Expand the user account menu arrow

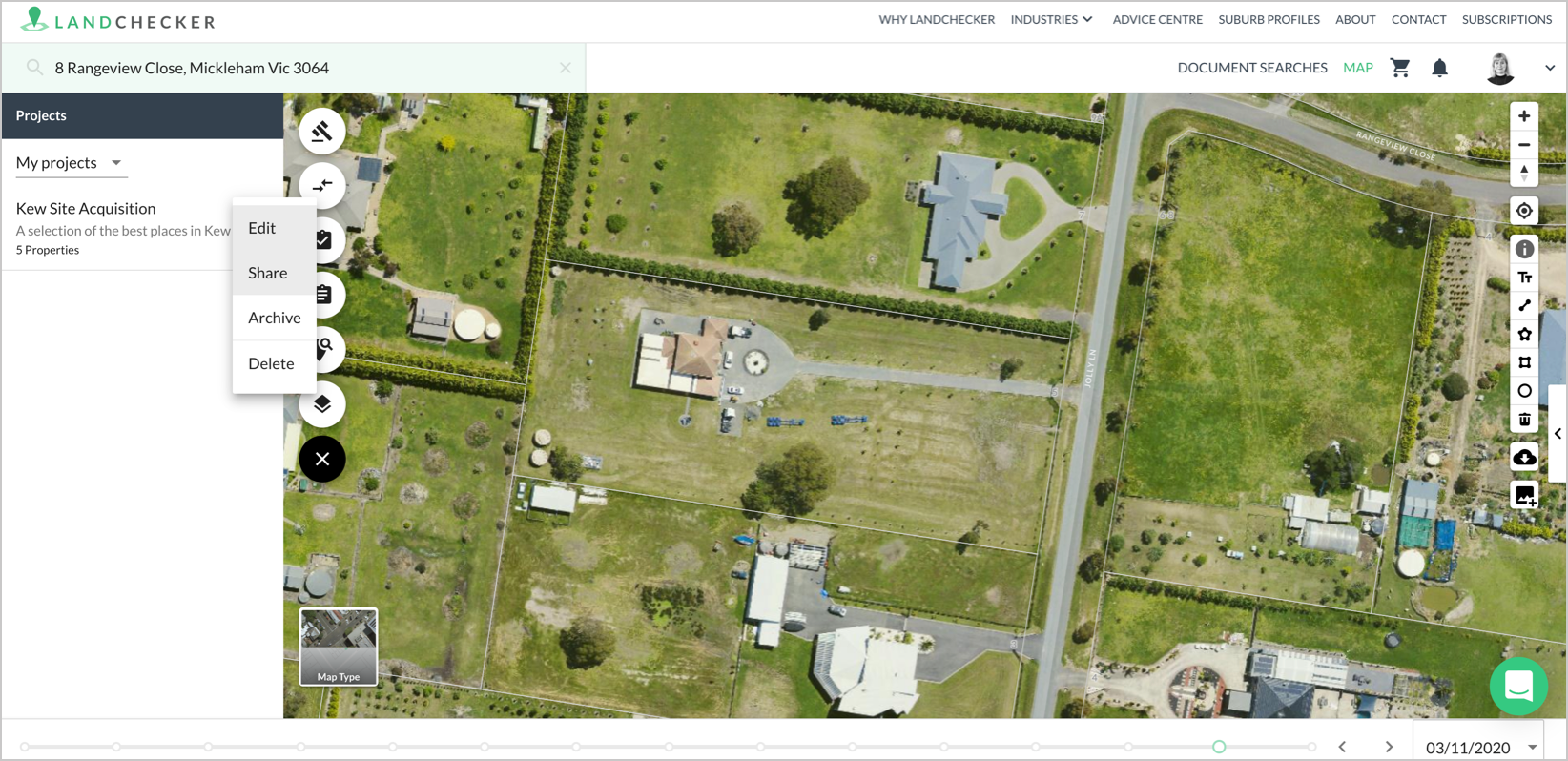click(1550, 68)
